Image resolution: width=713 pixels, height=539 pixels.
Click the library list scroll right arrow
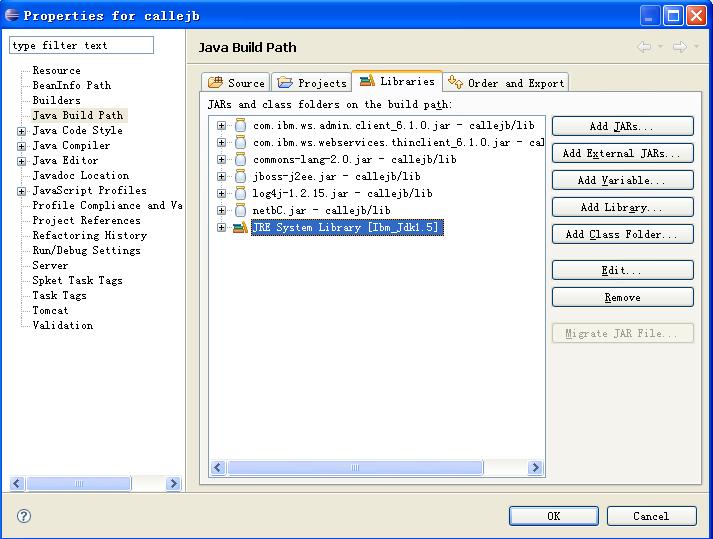pos(535,467)
